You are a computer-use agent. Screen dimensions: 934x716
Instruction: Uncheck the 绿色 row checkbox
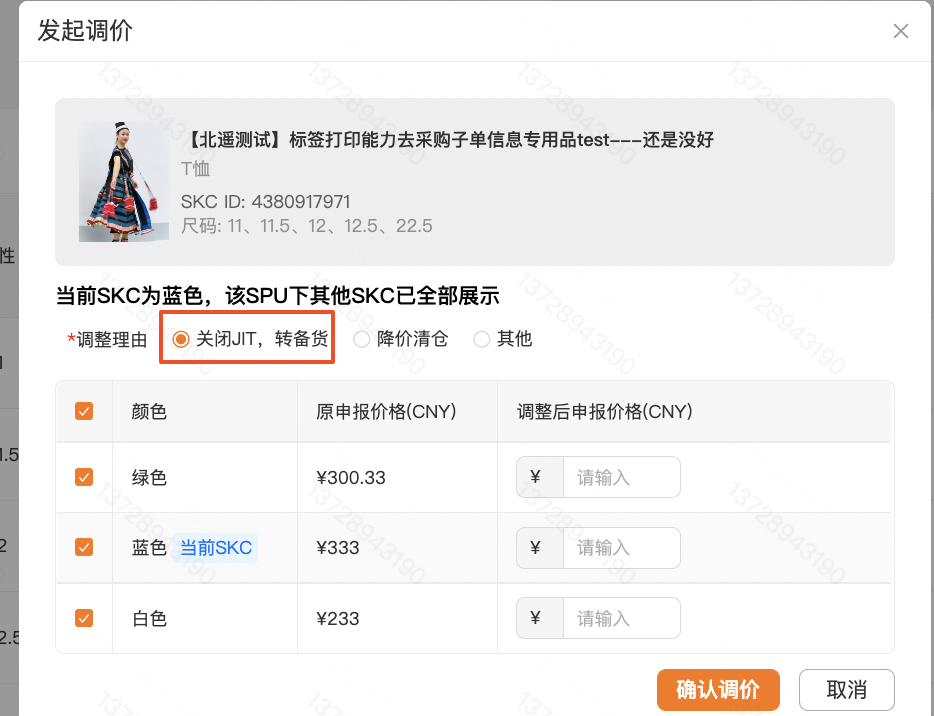click(x=84, y=477)
